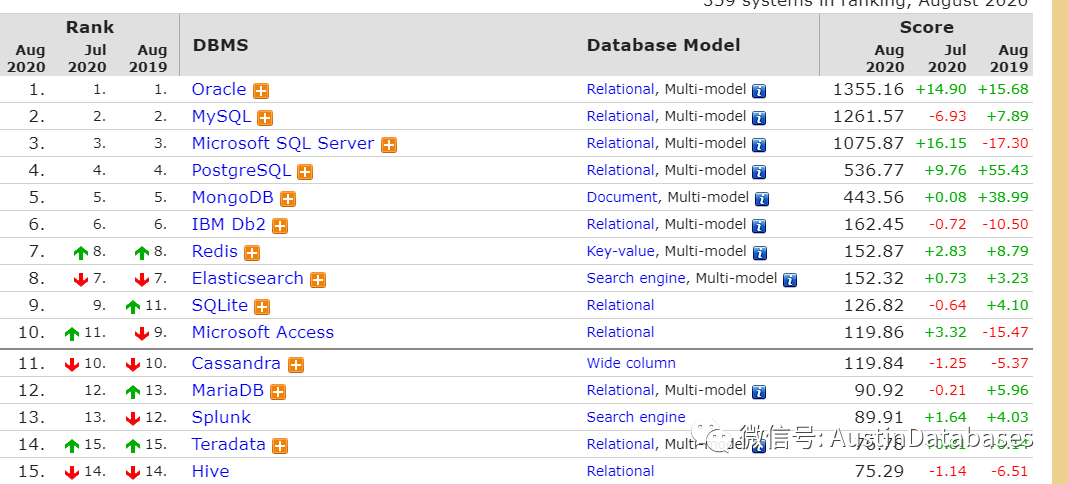Viewport: 1068px width, 484px height.
Task: Click the Relational model link for SQLite
Action: [620, 305]
